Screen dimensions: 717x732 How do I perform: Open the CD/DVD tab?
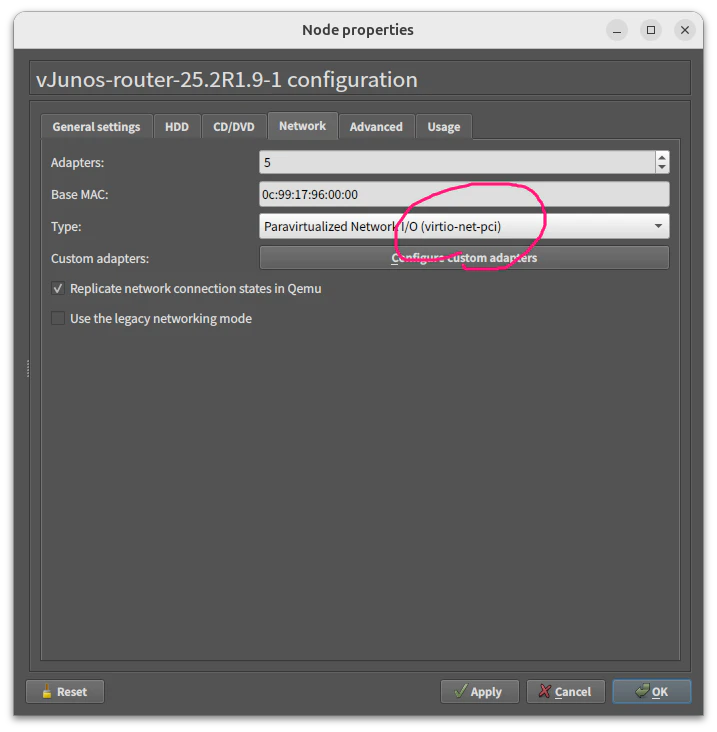234,127
